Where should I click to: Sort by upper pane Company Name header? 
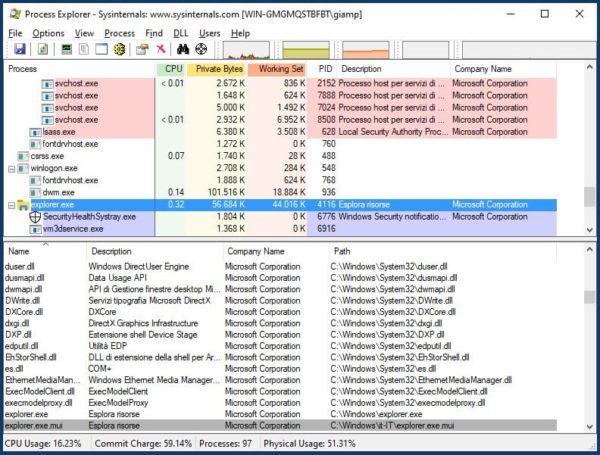(x=483, y=69)
